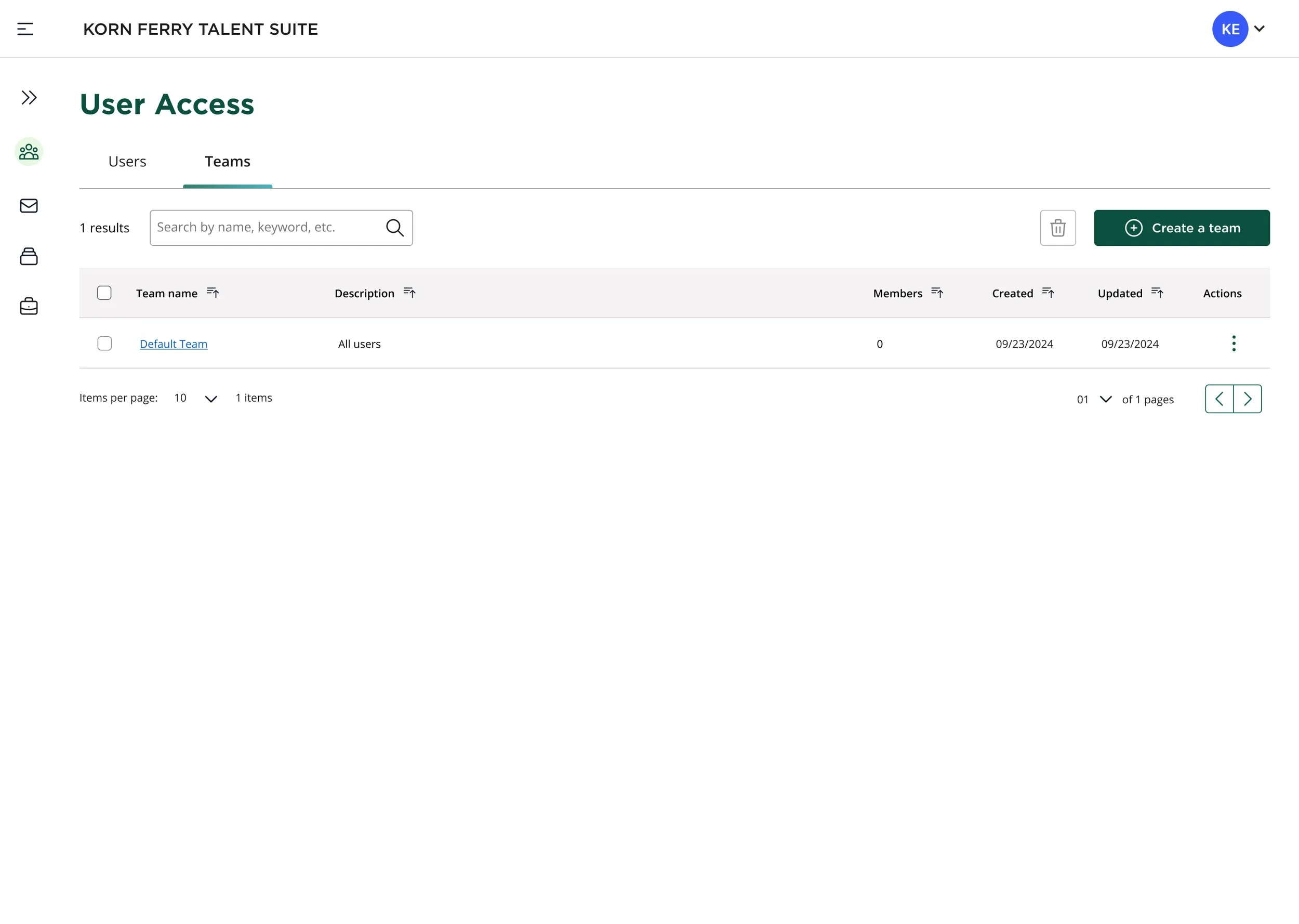Click the hamburger menu icon

pyautogui.click(x=25, y=29)
